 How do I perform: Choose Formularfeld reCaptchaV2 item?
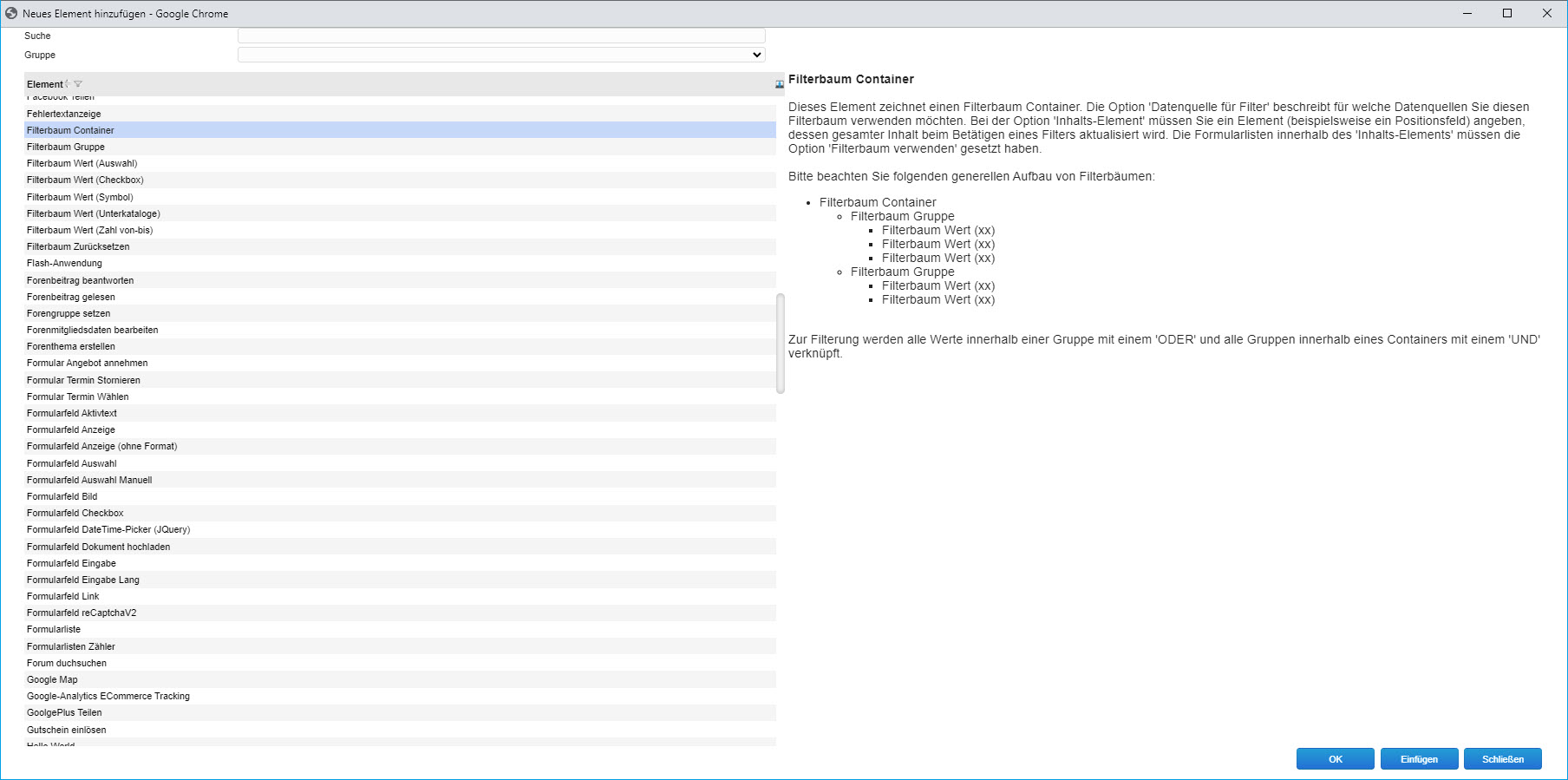[x=82, y=613]
